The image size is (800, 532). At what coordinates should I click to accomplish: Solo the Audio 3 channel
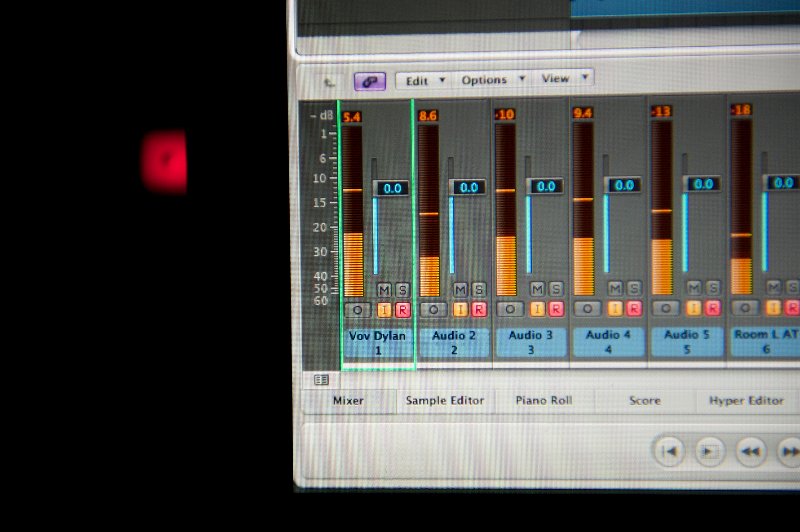(x=556, y=289)
